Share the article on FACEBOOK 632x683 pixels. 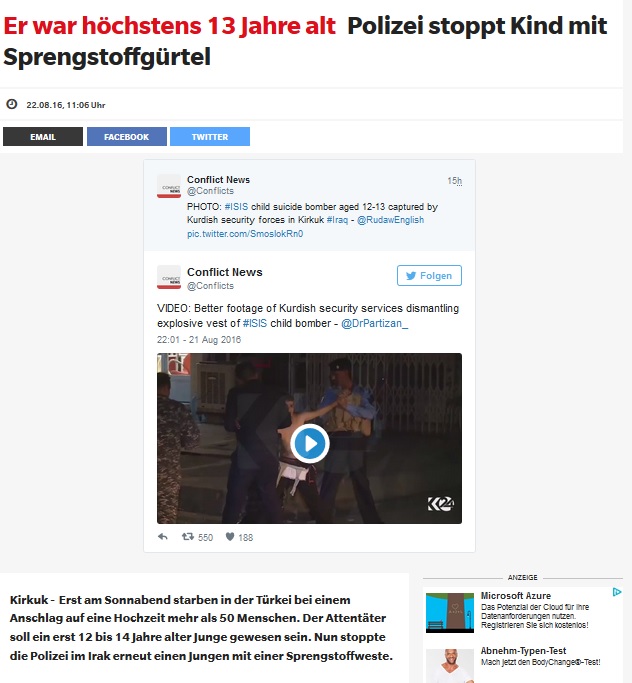pyautogui.click(x=127, y=136)
